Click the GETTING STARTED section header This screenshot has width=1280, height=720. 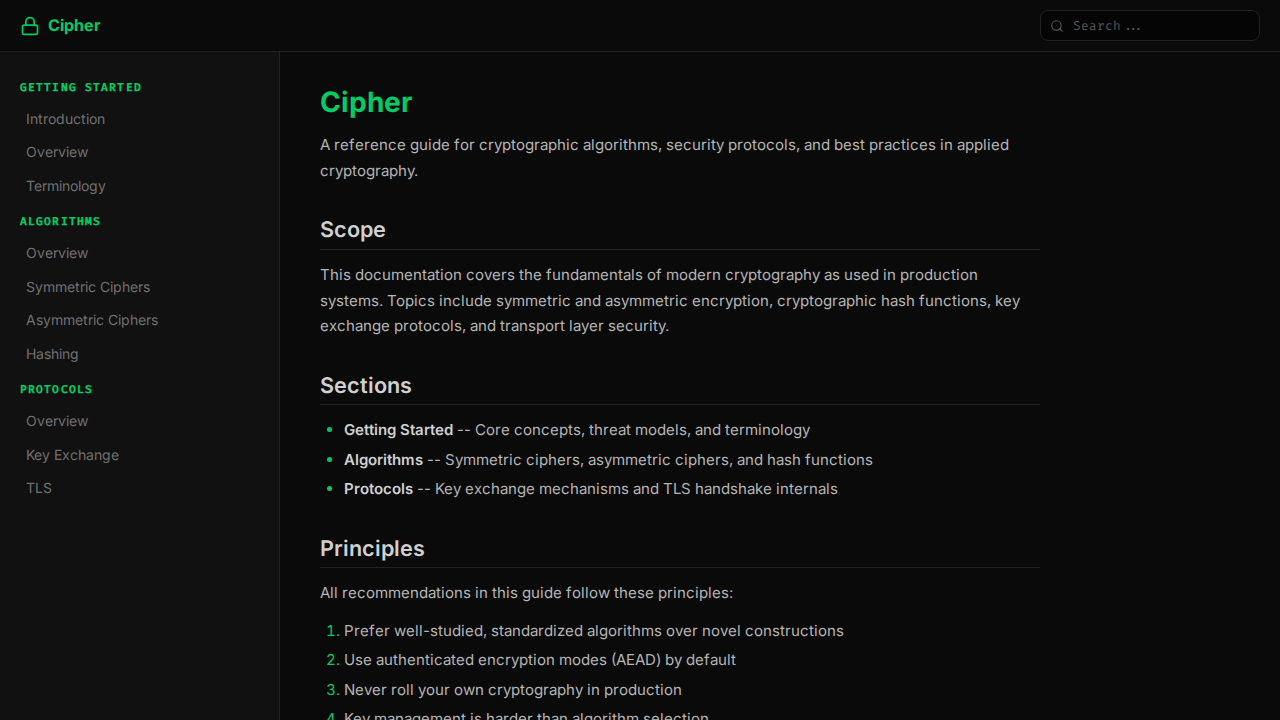pyautogui.click(x=80, y=87)
